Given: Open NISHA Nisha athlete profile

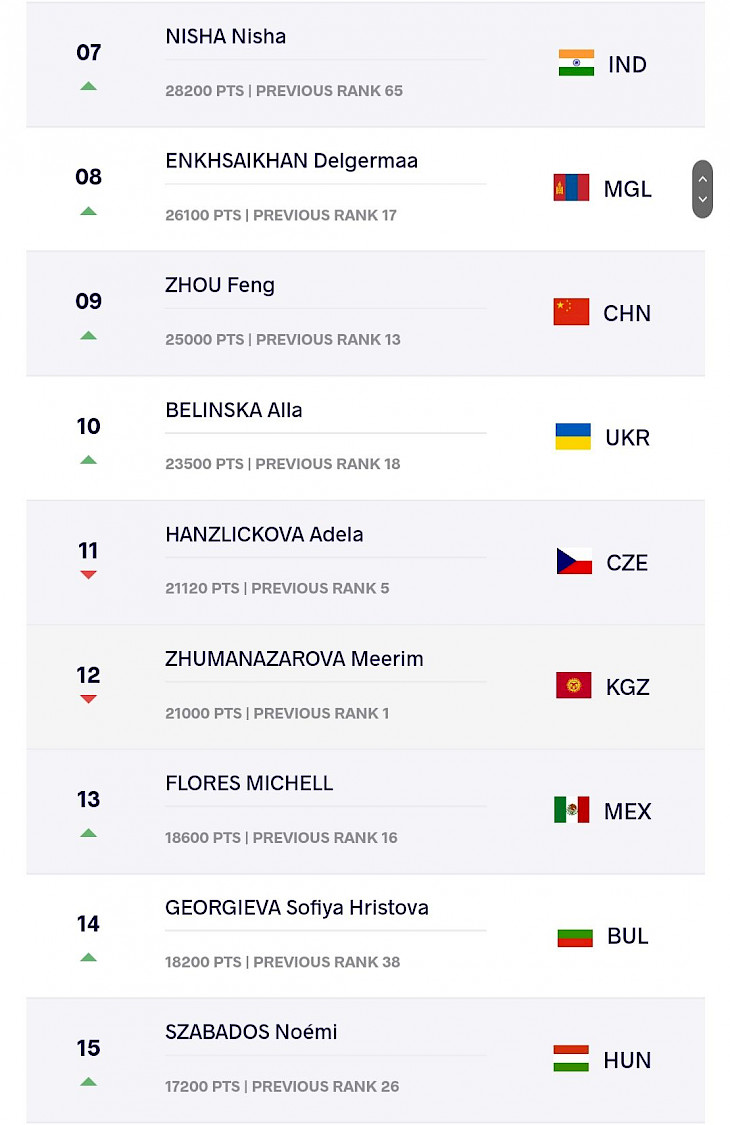Looking at the screenshot, I should tap(225, 37).
